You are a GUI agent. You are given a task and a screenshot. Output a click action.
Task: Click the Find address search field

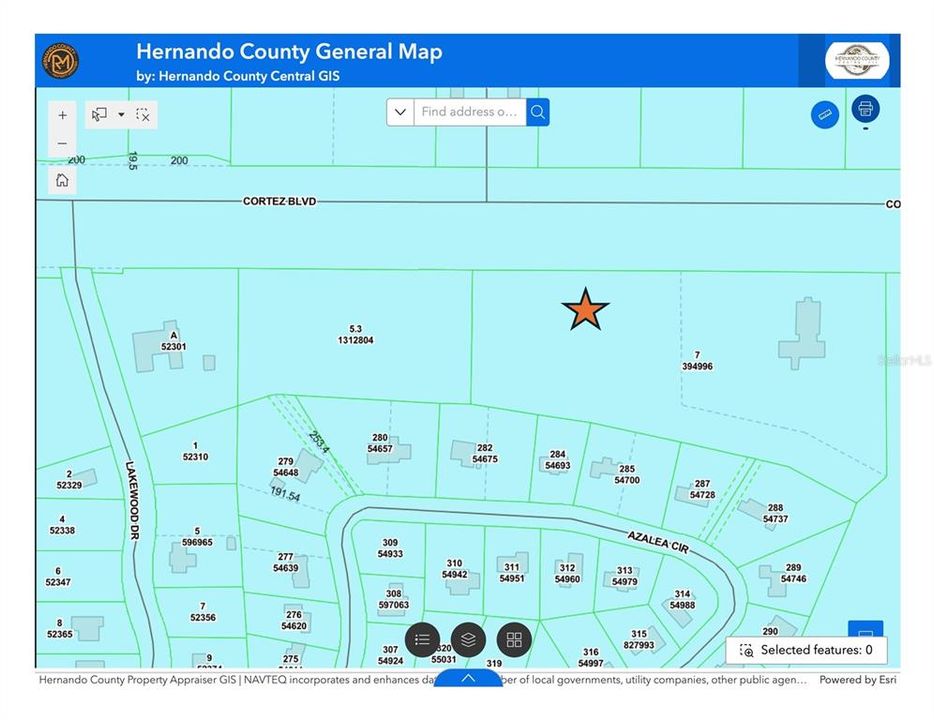tap(470, 112)
